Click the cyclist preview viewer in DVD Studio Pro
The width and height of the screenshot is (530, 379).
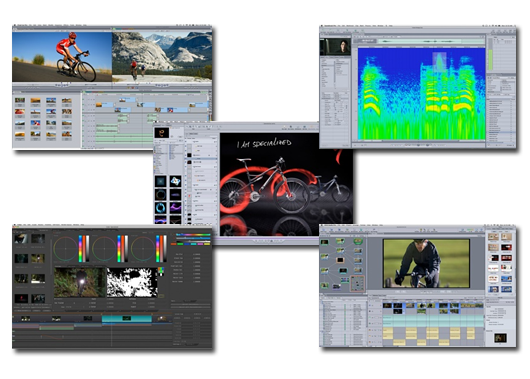[x=426, y=263]
